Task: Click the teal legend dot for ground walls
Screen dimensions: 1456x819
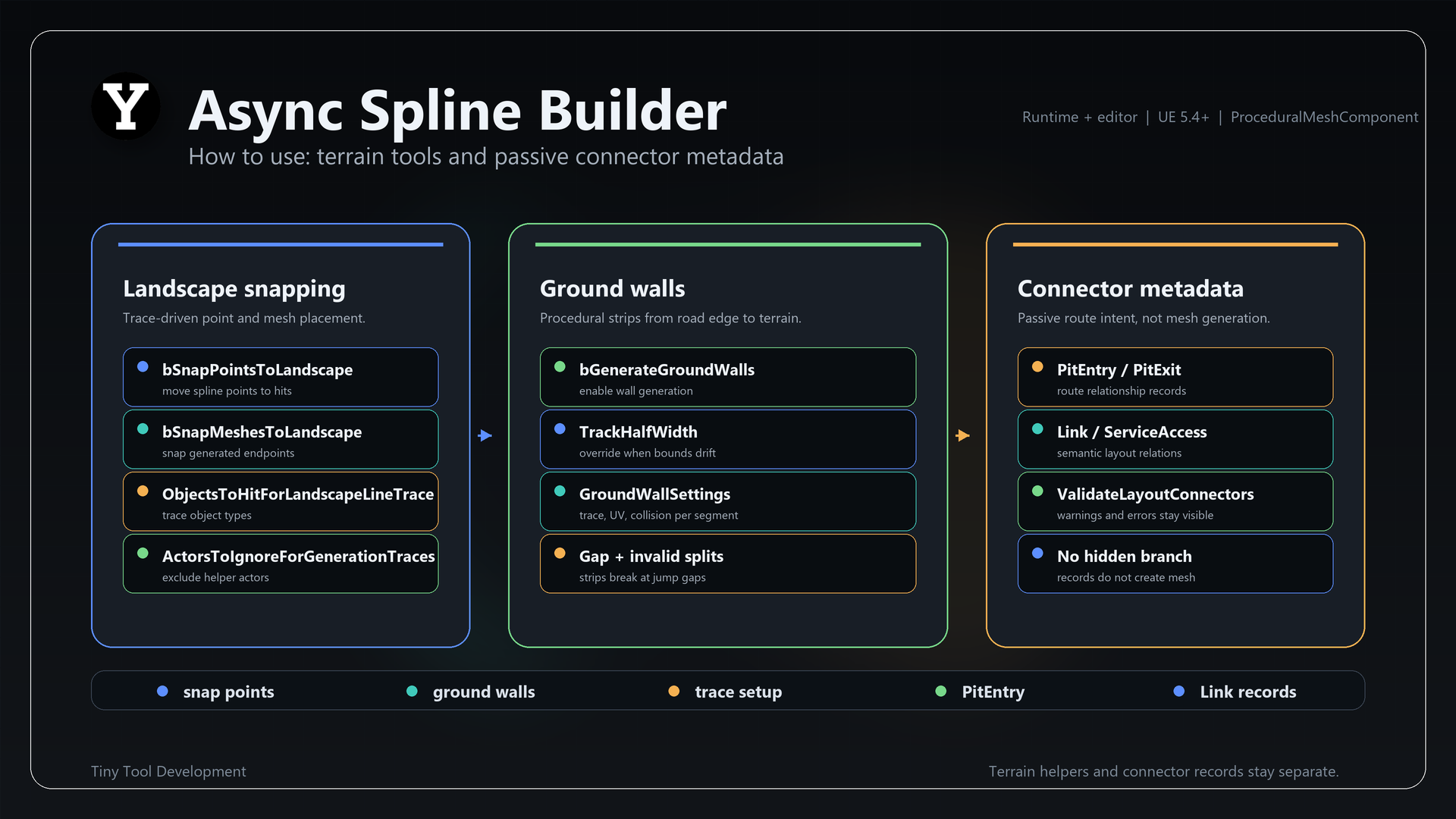Action: (x=412, y=691)
